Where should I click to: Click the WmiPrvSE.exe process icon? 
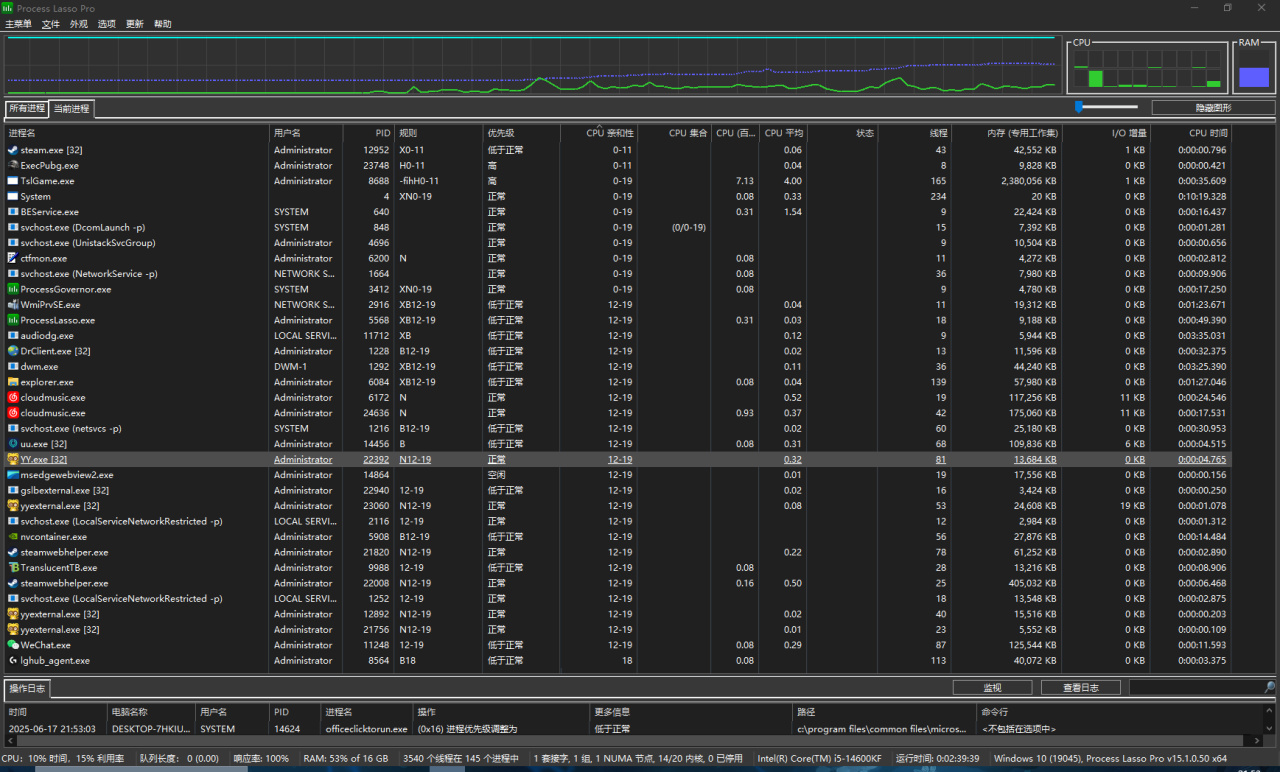(13, 305)
